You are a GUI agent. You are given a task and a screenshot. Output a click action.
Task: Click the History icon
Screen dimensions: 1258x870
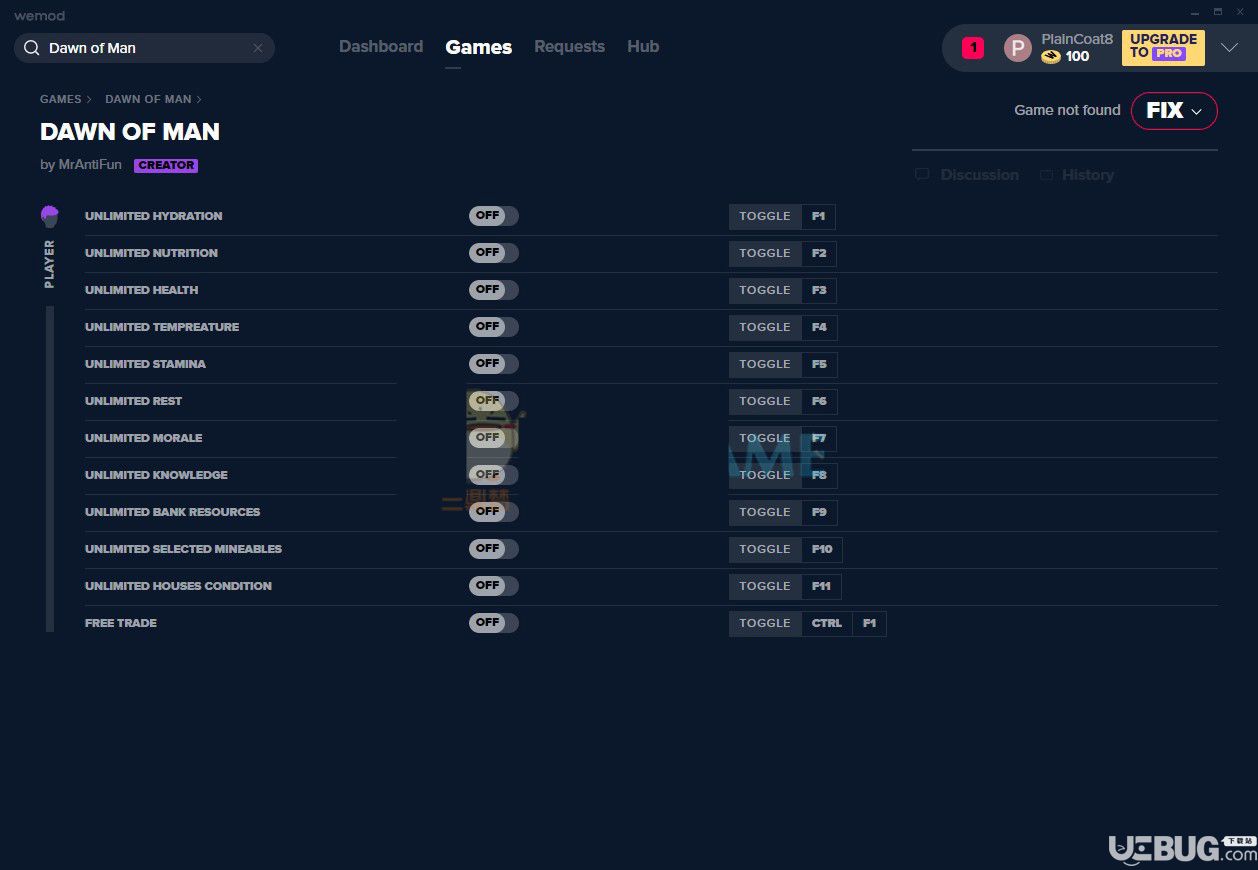[1046, 175]
